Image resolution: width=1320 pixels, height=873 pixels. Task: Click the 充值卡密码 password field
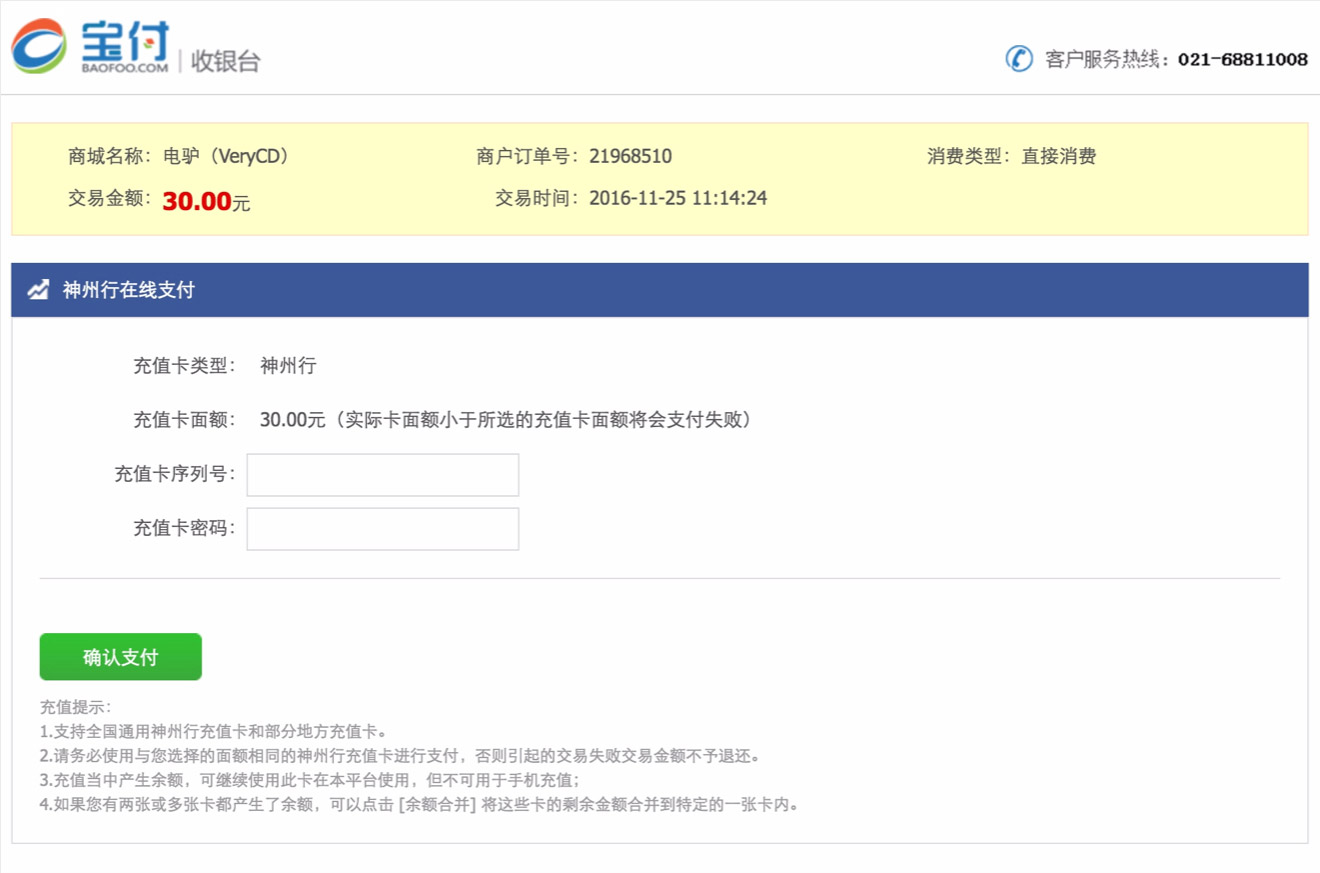click(382, 528)
